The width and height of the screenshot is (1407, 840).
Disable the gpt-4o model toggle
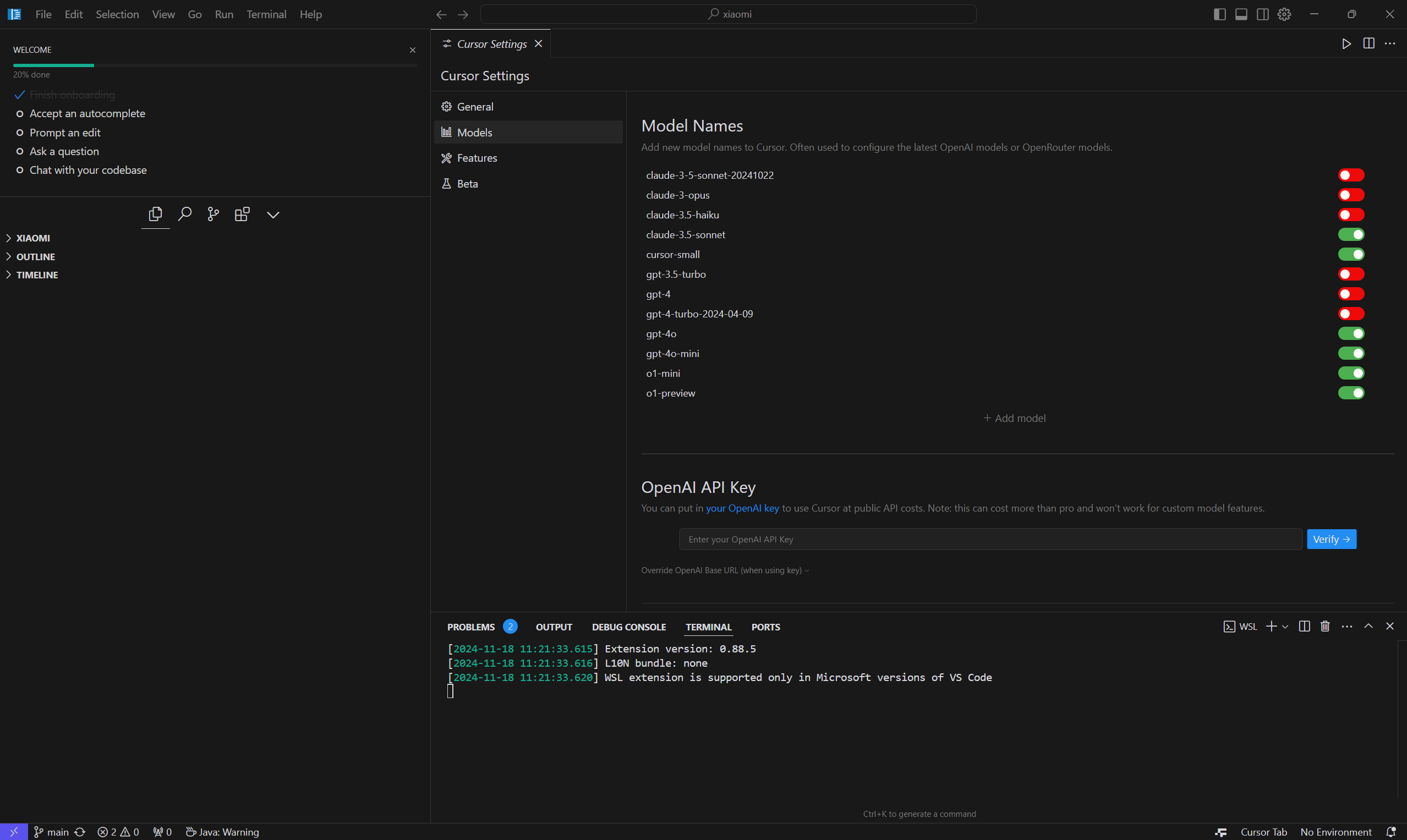[1351, 333]
